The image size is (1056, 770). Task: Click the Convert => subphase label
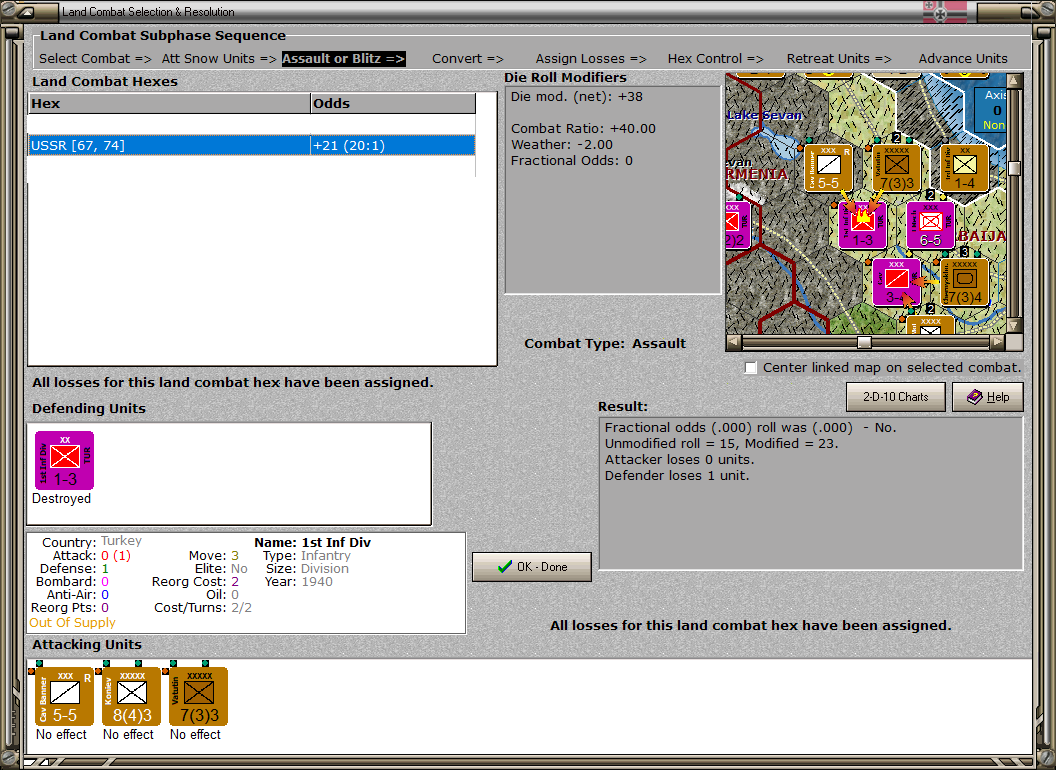[467, 59]
